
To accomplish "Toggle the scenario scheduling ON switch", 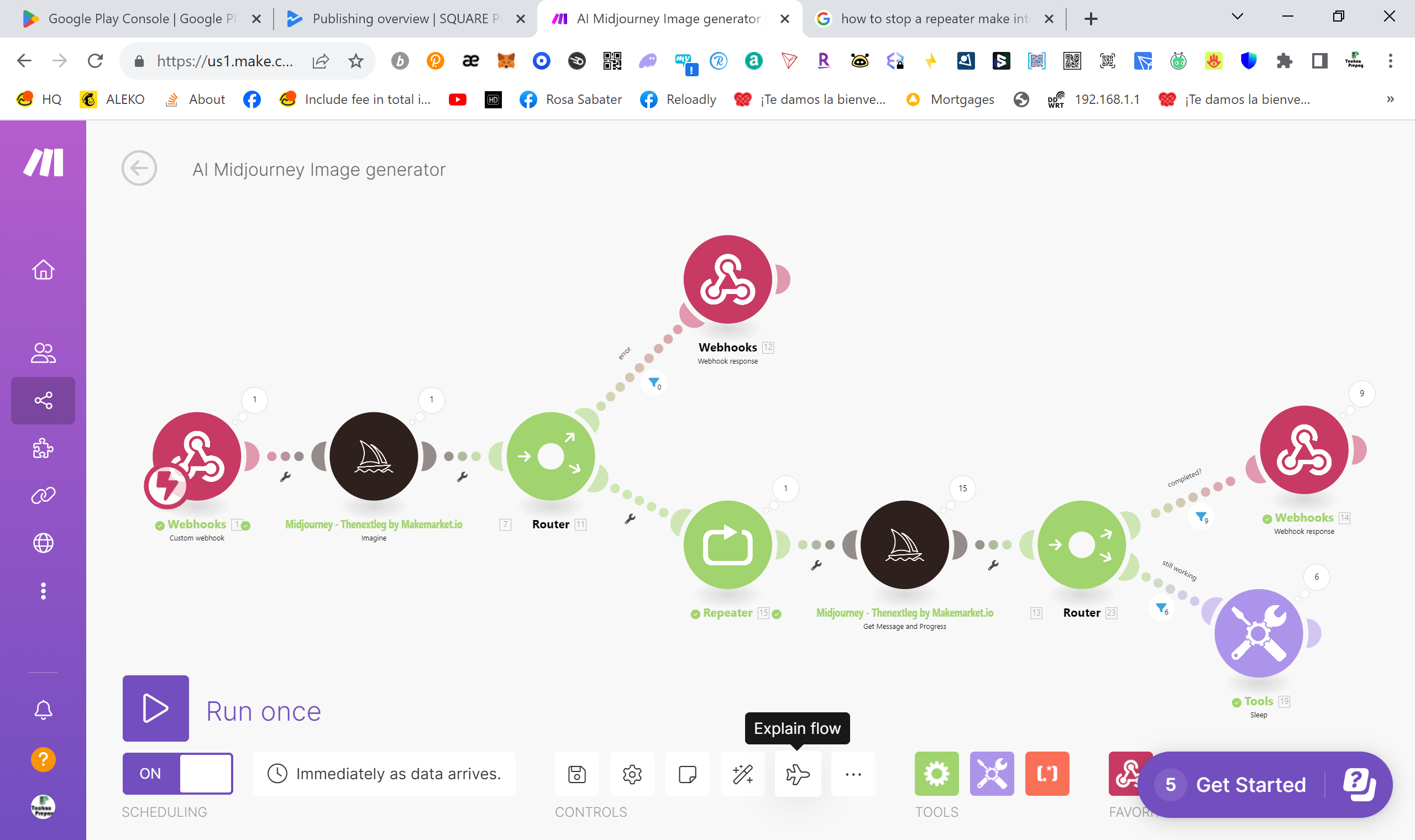I will click(x=177, y=773).
